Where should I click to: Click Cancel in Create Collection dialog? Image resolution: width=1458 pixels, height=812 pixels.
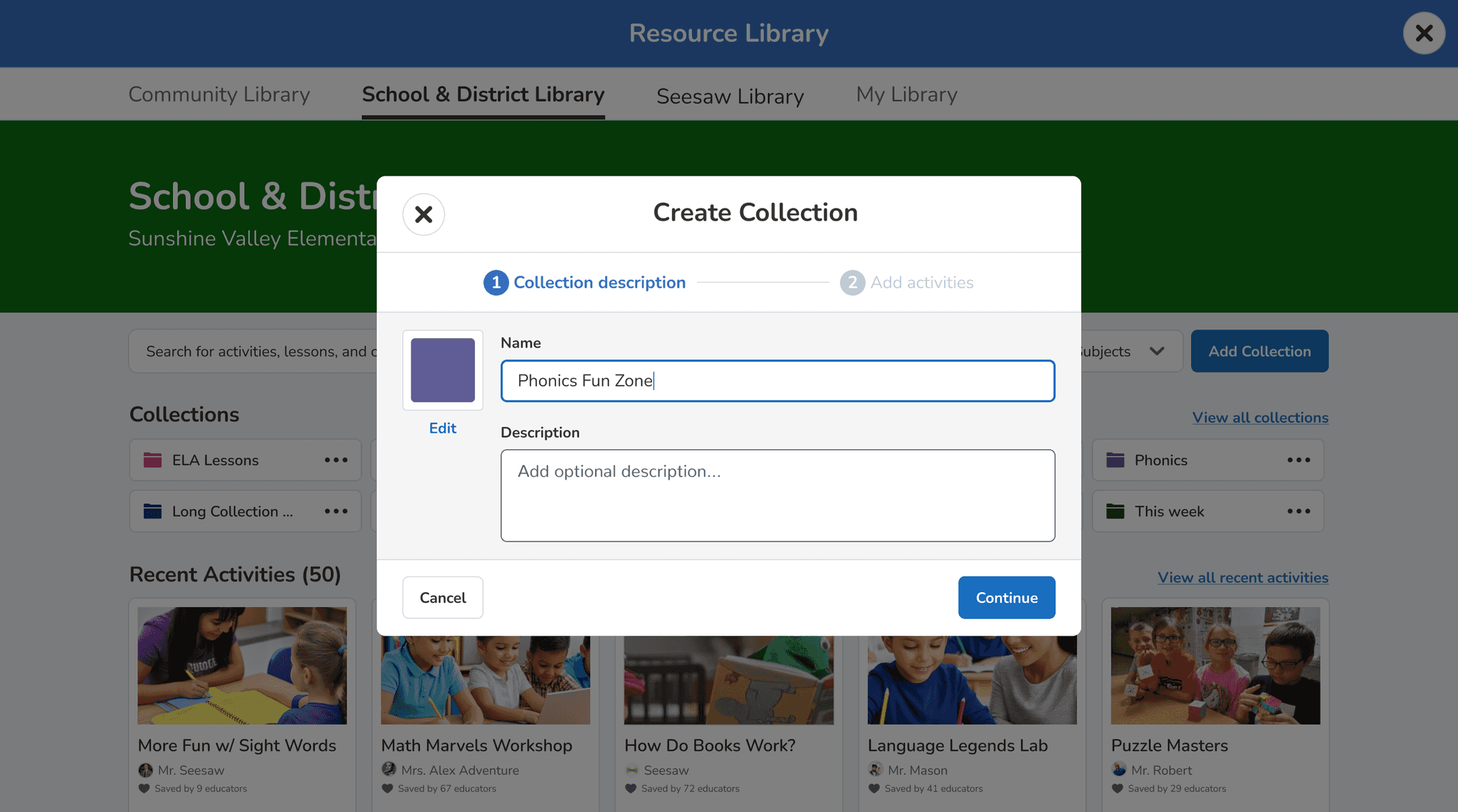(443, 598)
